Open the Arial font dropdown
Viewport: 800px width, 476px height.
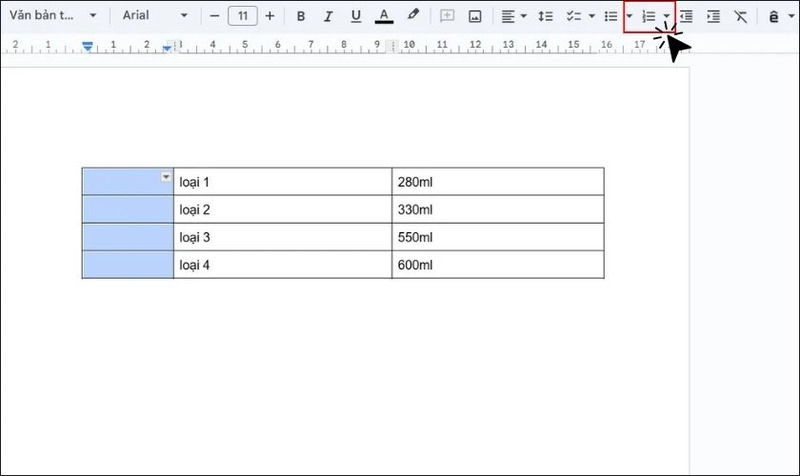click(153, 16)
